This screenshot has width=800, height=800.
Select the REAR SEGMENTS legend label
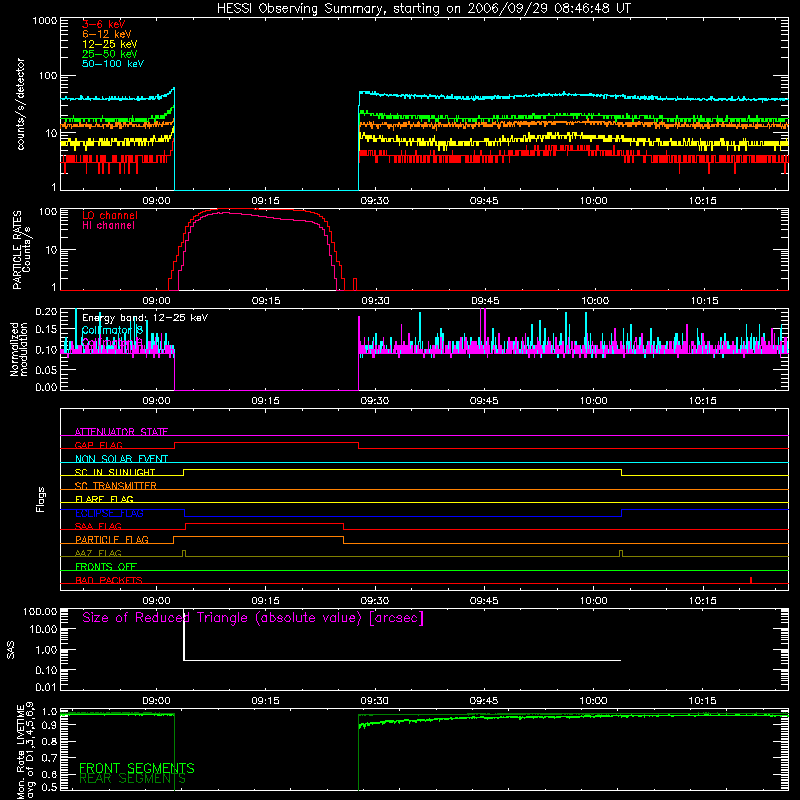132,779
